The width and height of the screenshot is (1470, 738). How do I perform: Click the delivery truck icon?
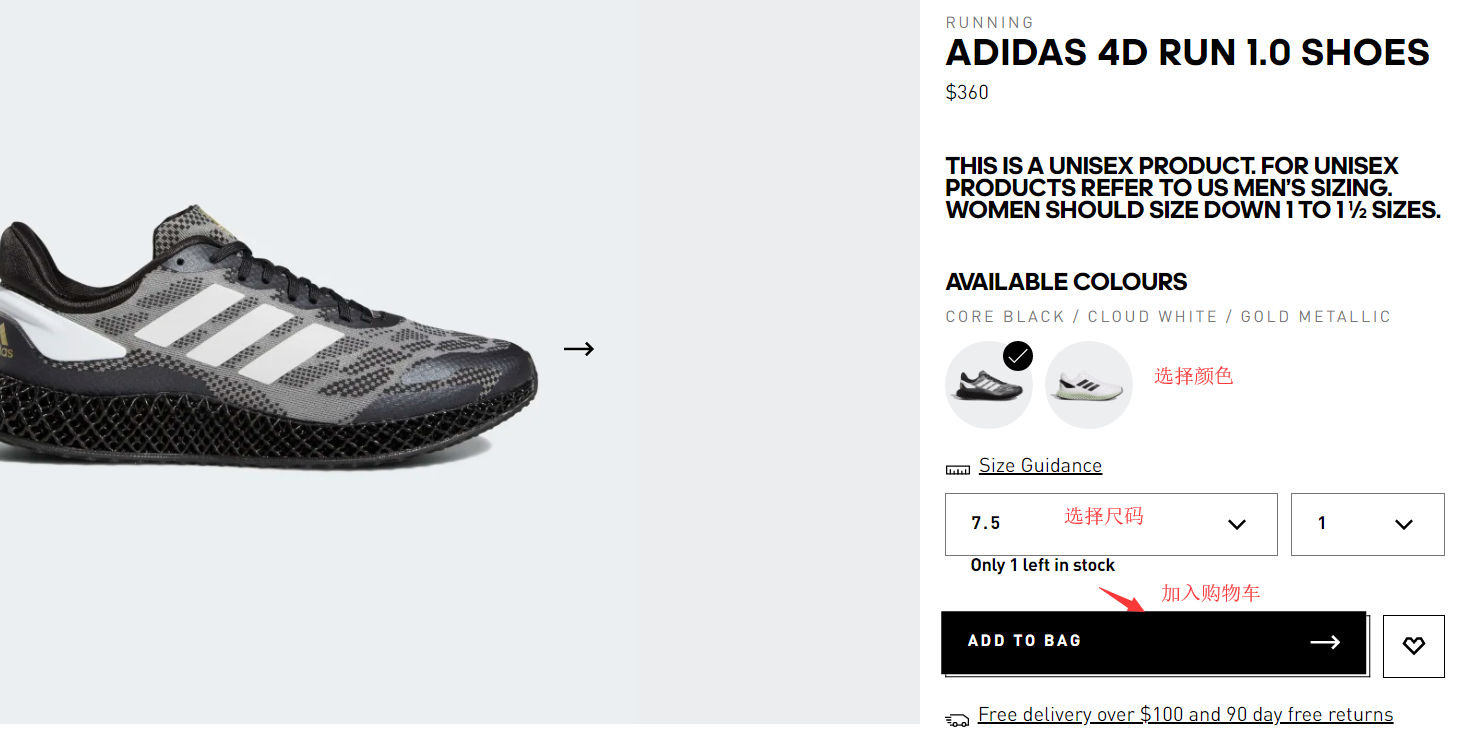point(957,719)
